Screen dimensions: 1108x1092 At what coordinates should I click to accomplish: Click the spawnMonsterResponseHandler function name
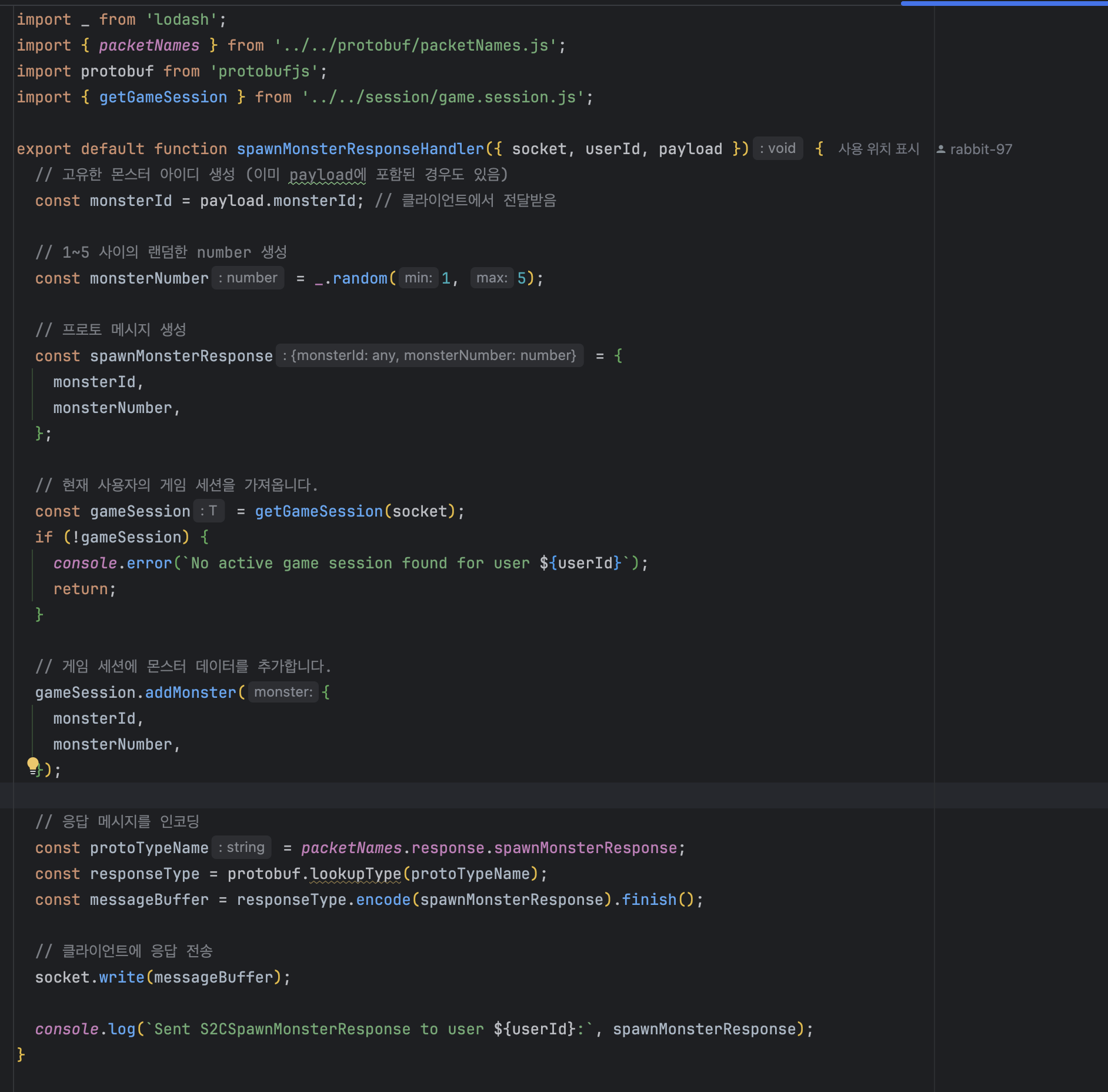click(x=360, y=149)
